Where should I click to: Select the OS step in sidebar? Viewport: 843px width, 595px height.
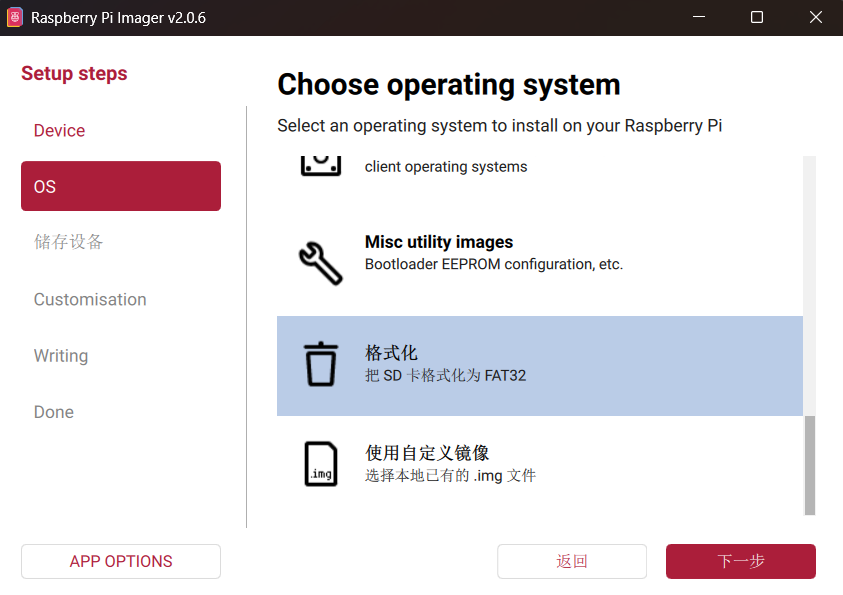pos(120,187)
